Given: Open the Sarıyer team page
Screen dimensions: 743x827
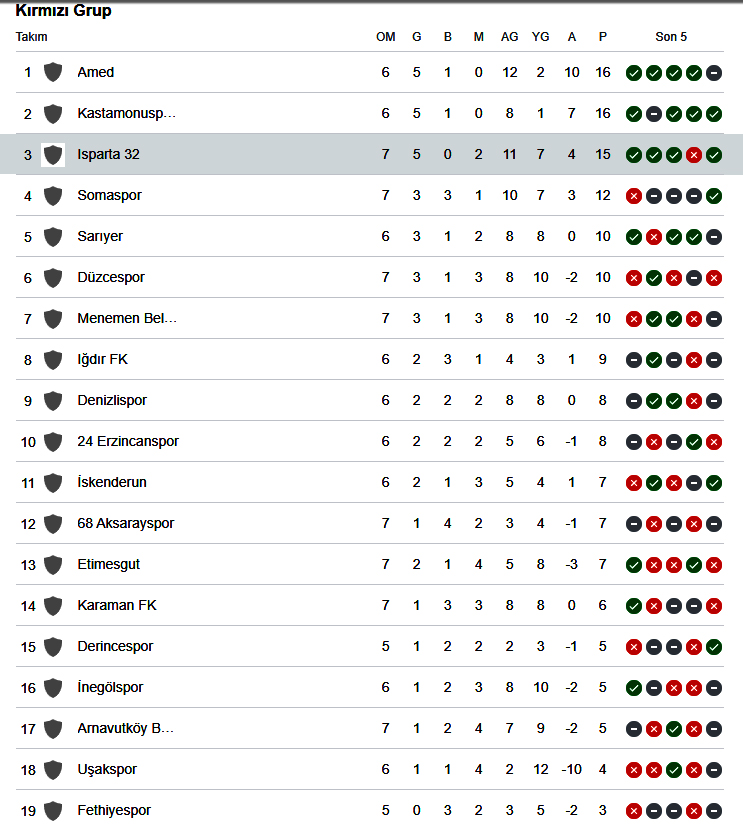Looking at the screenshot, I should click(x=100, y=236).
